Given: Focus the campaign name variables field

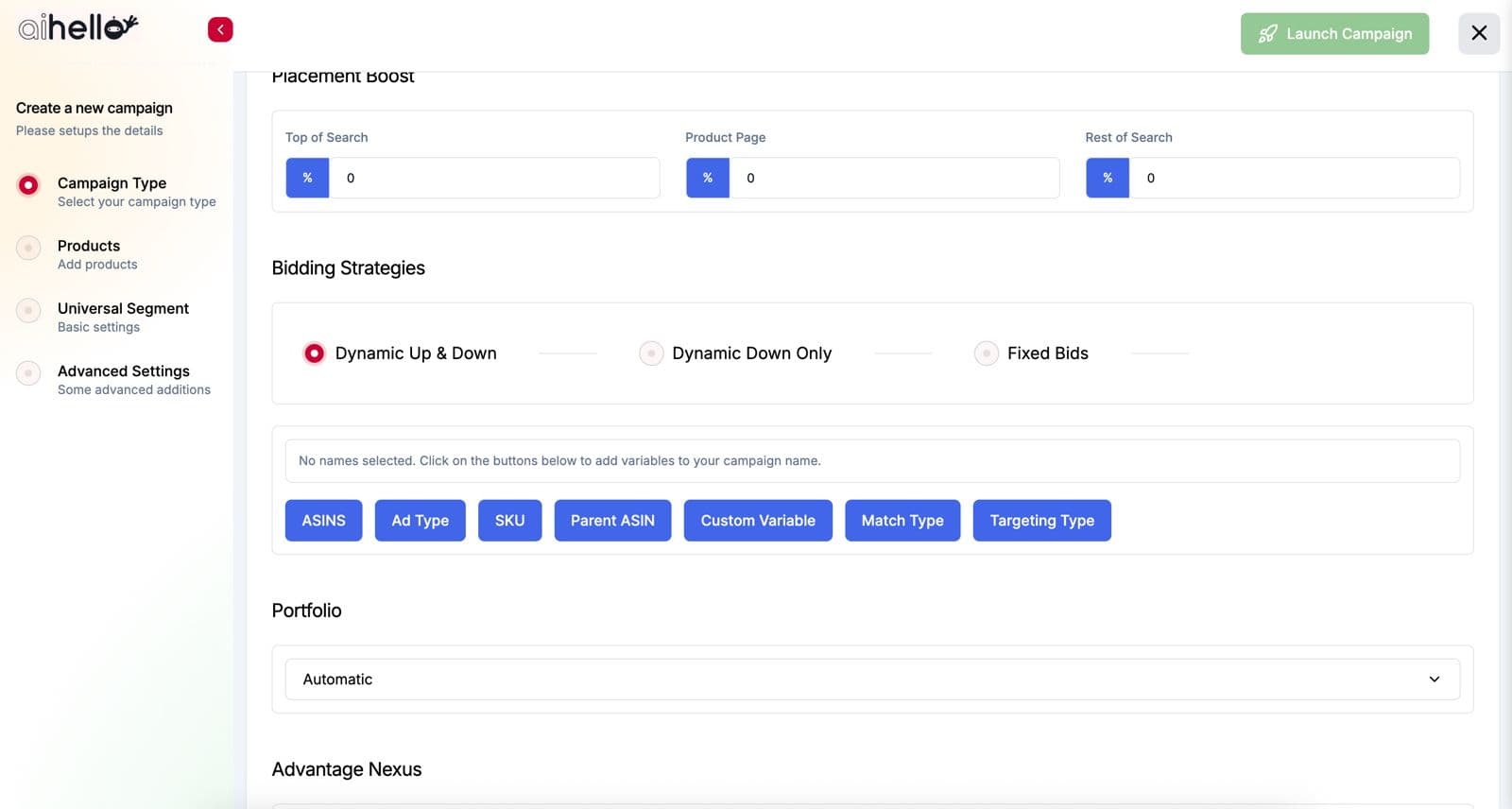Looking at the screenshot, I should point(871,461).
